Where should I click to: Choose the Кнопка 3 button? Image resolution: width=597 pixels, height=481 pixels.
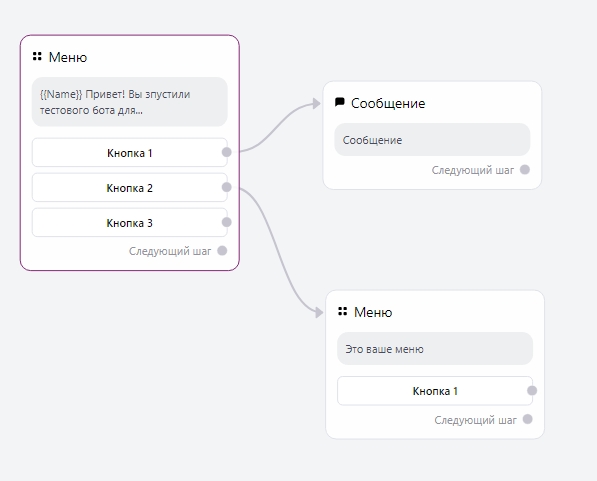(129, 222)
